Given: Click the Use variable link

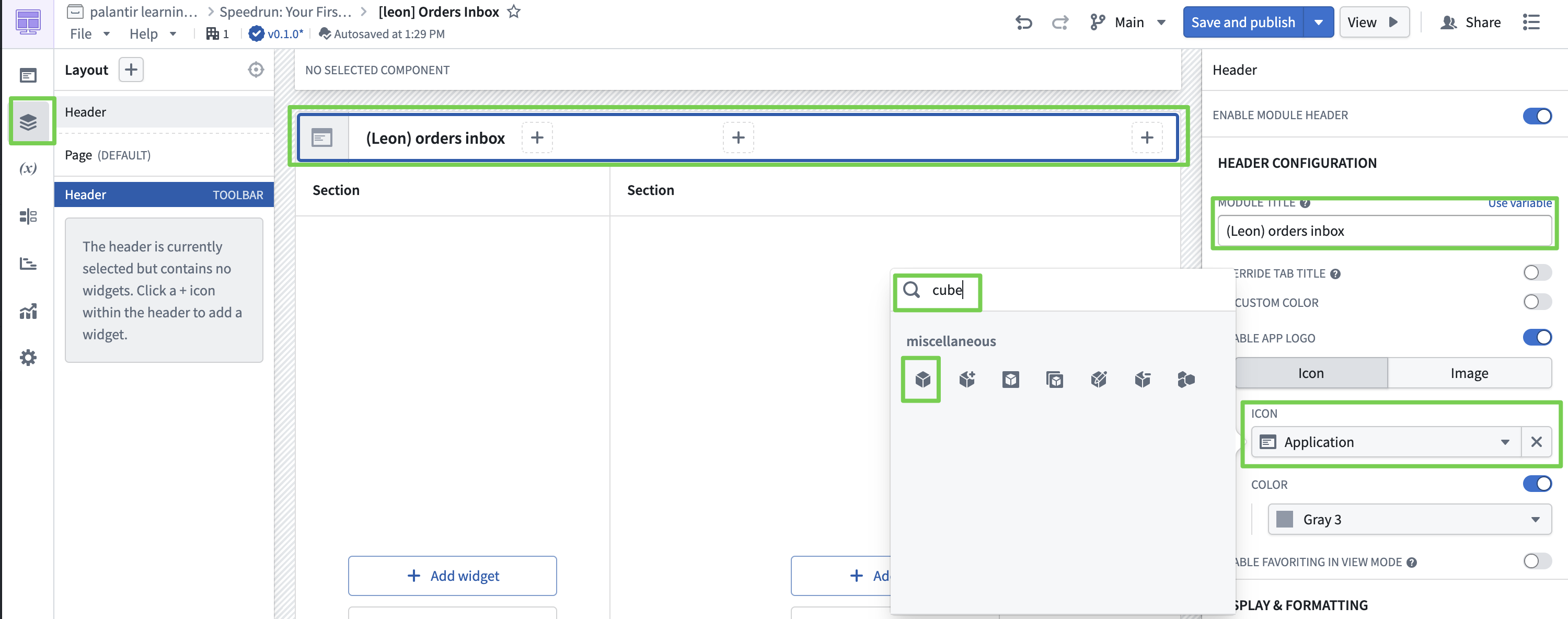Looking at the screenshot, I should click(1519, 203).
